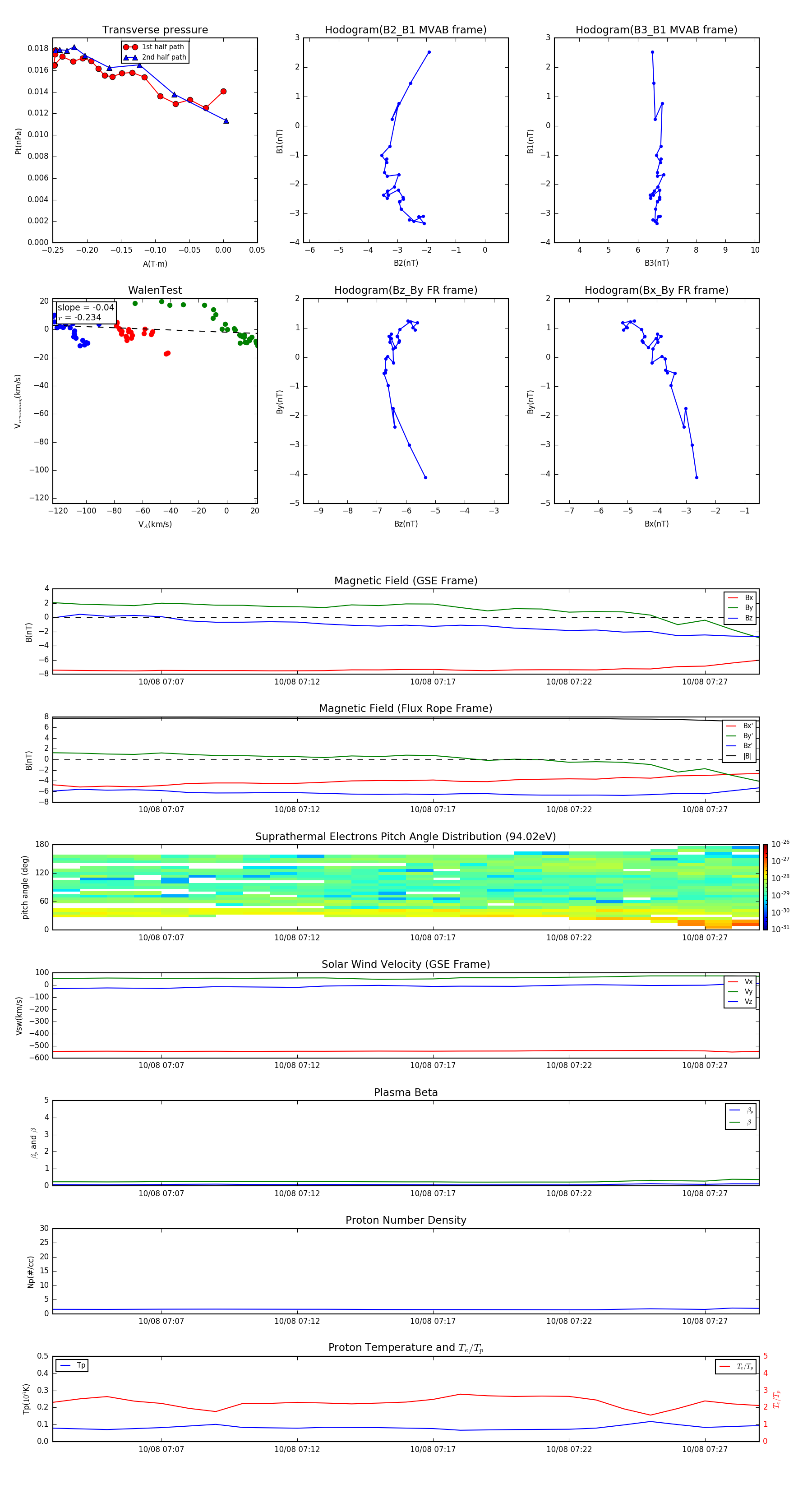This screenshot has height=1489, width=812.
Task: Click the 'B2(nT)' x-axis label
Action: coord(406,263)
